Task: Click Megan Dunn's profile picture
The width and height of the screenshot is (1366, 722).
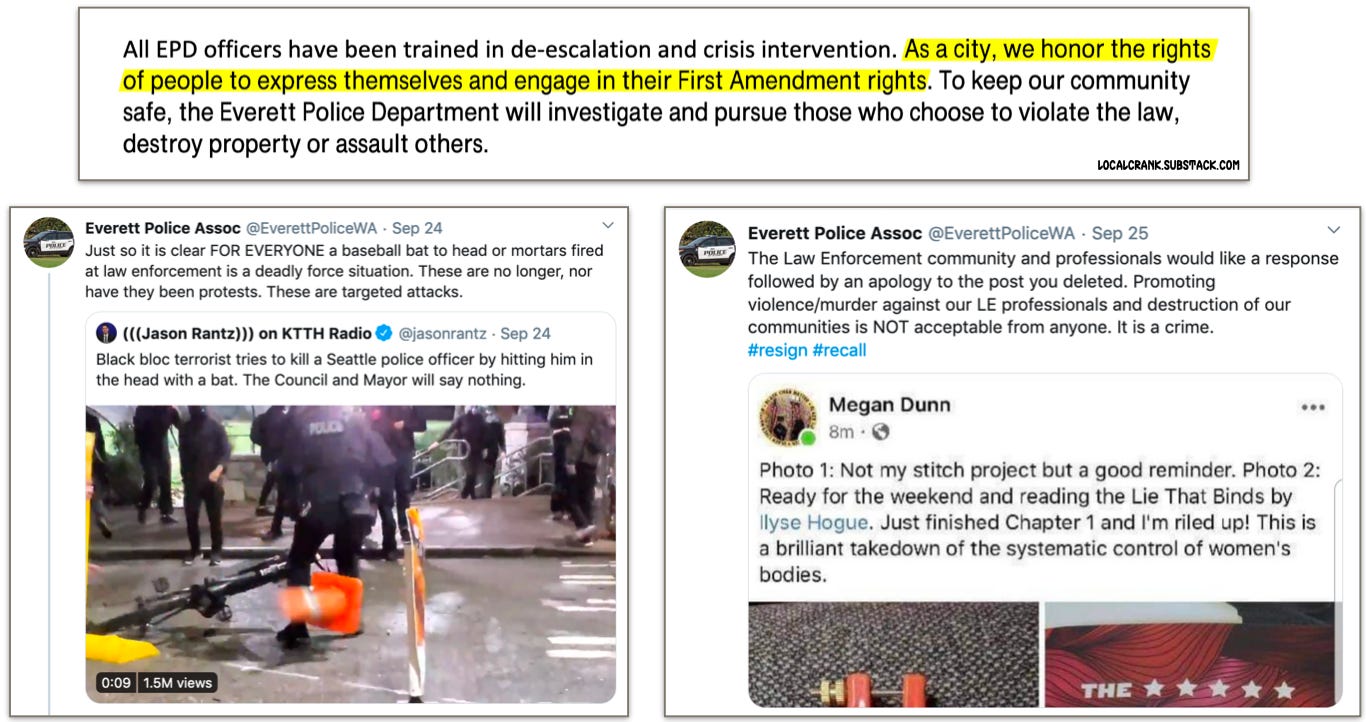Action: pyautogui.click(x=788, y=417)
